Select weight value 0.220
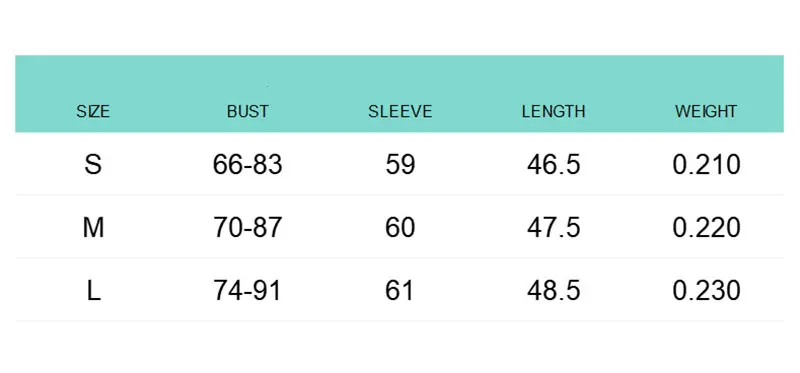The image size is (800, 373). pos(706,228)
